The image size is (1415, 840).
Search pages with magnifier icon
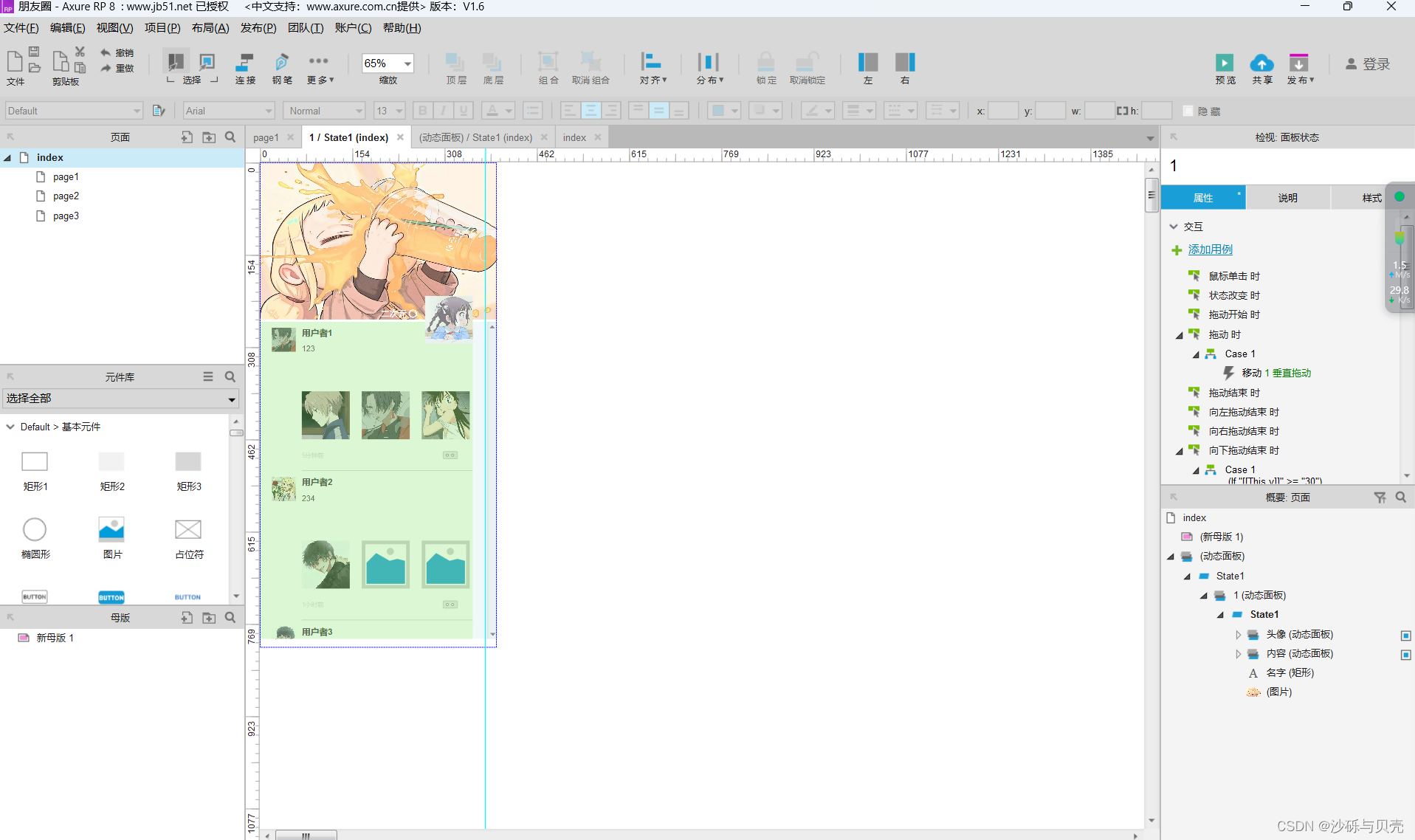point(230,137)
